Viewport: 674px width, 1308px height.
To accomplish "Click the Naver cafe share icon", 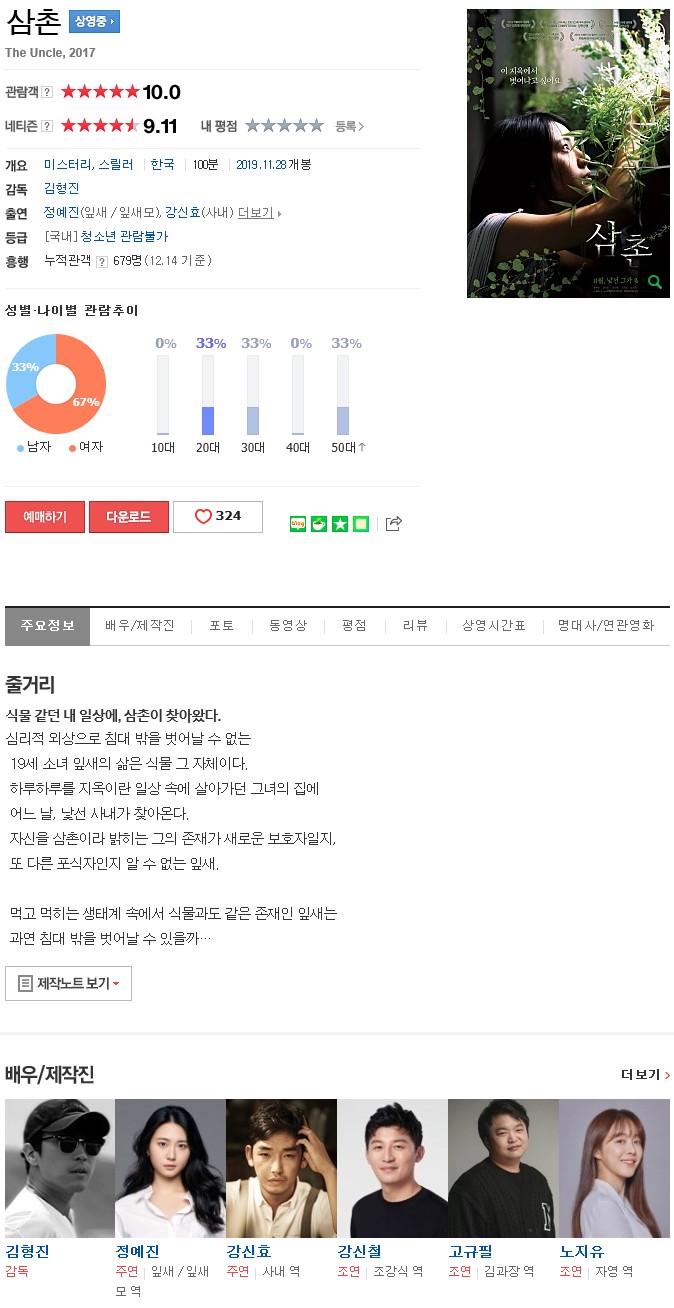I will (x=319, y=523).
